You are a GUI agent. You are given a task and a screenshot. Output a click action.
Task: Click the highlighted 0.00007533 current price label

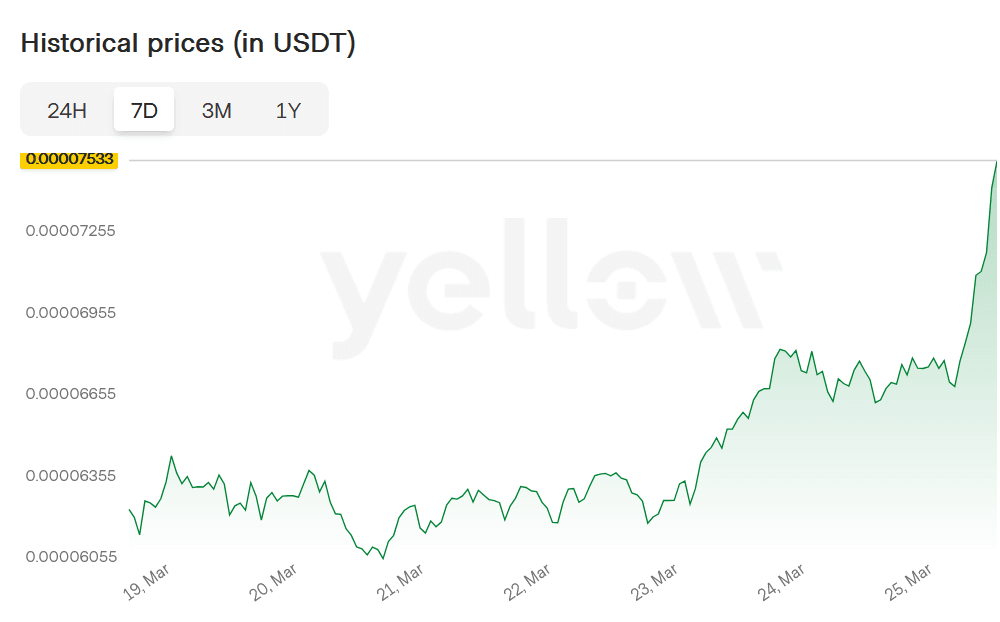[x=70, y=159]
